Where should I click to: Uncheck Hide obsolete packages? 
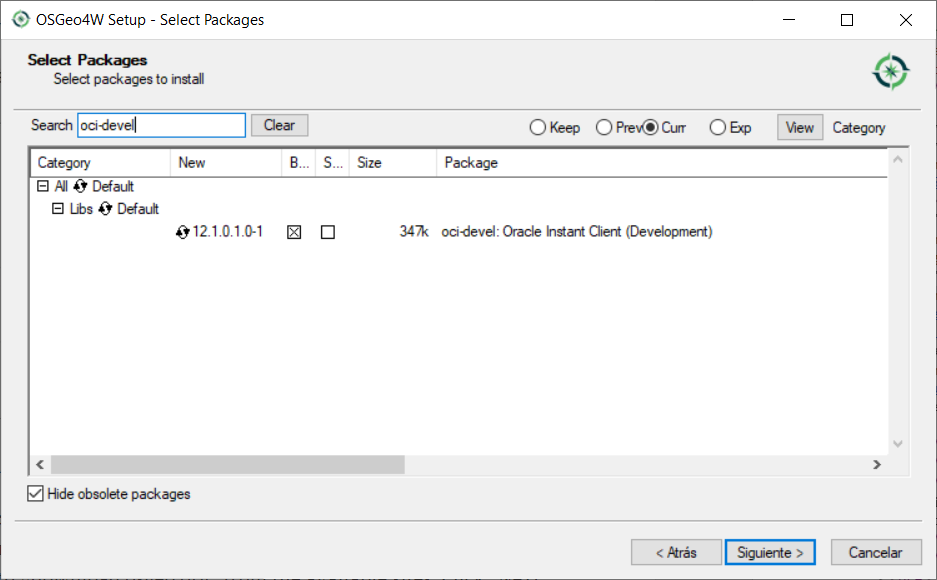point(37,494)
